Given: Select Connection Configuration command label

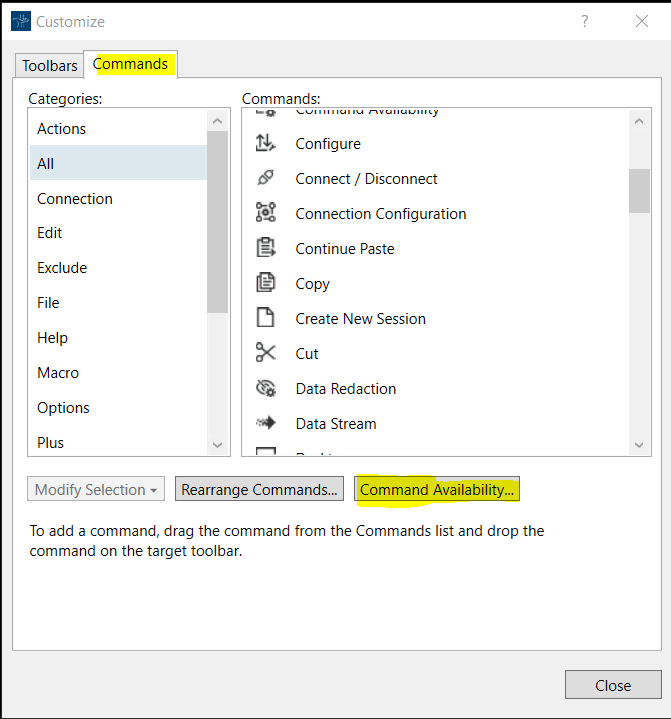Looking at the screenshot, I should pos(381,214).
